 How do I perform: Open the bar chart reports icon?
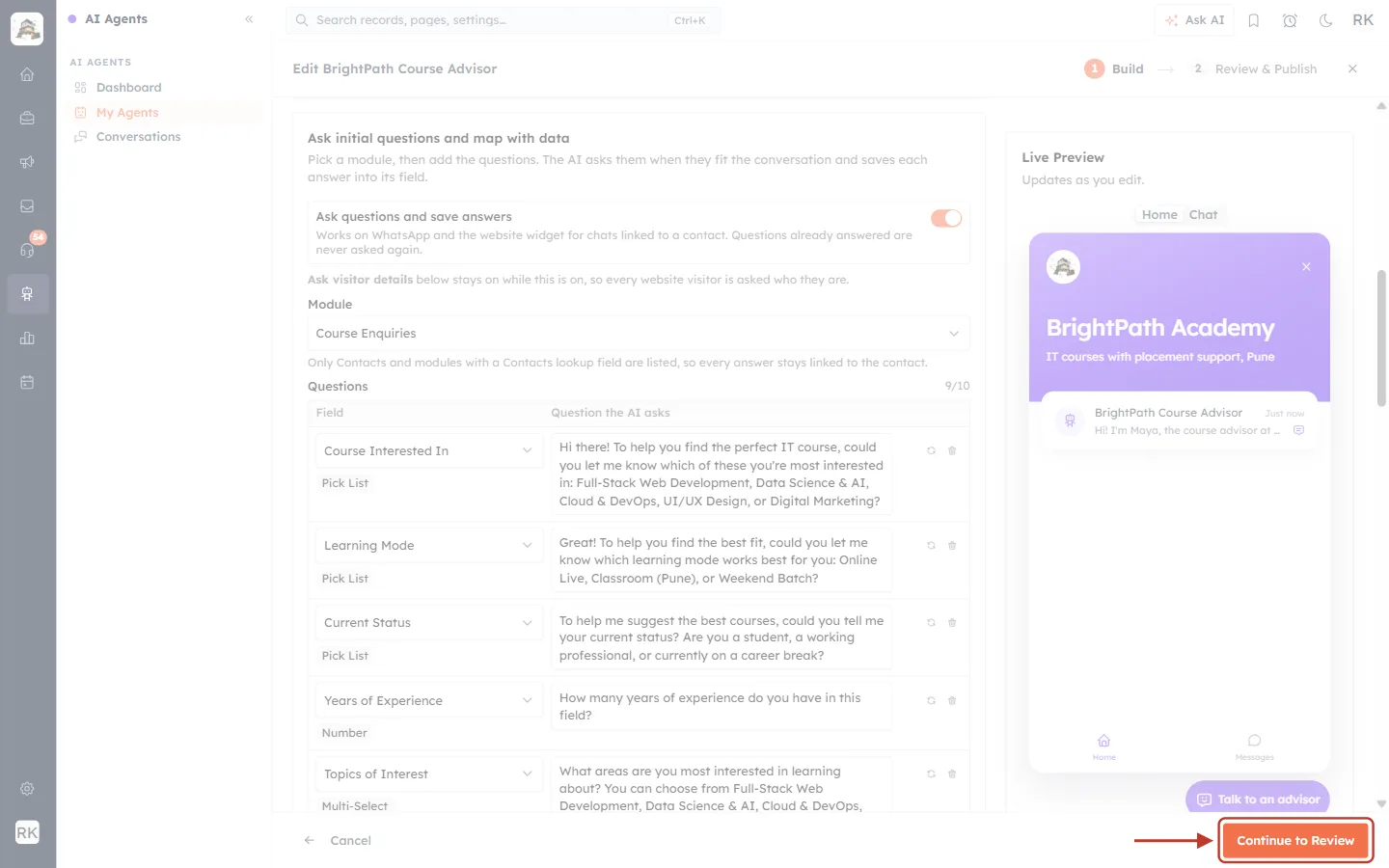[x=27, y=339]
